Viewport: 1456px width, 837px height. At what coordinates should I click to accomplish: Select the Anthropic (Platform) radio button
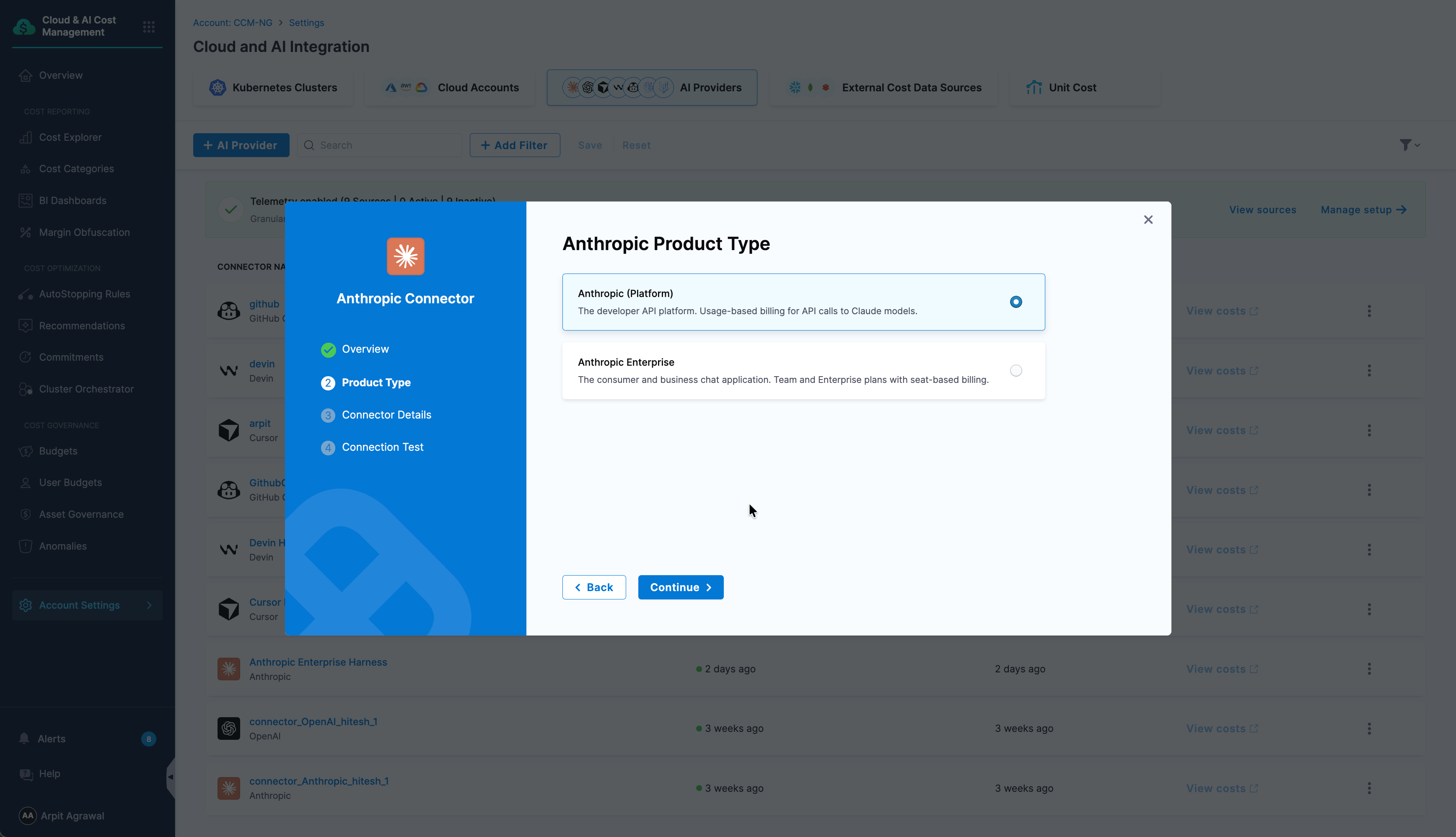[1016, 302]
